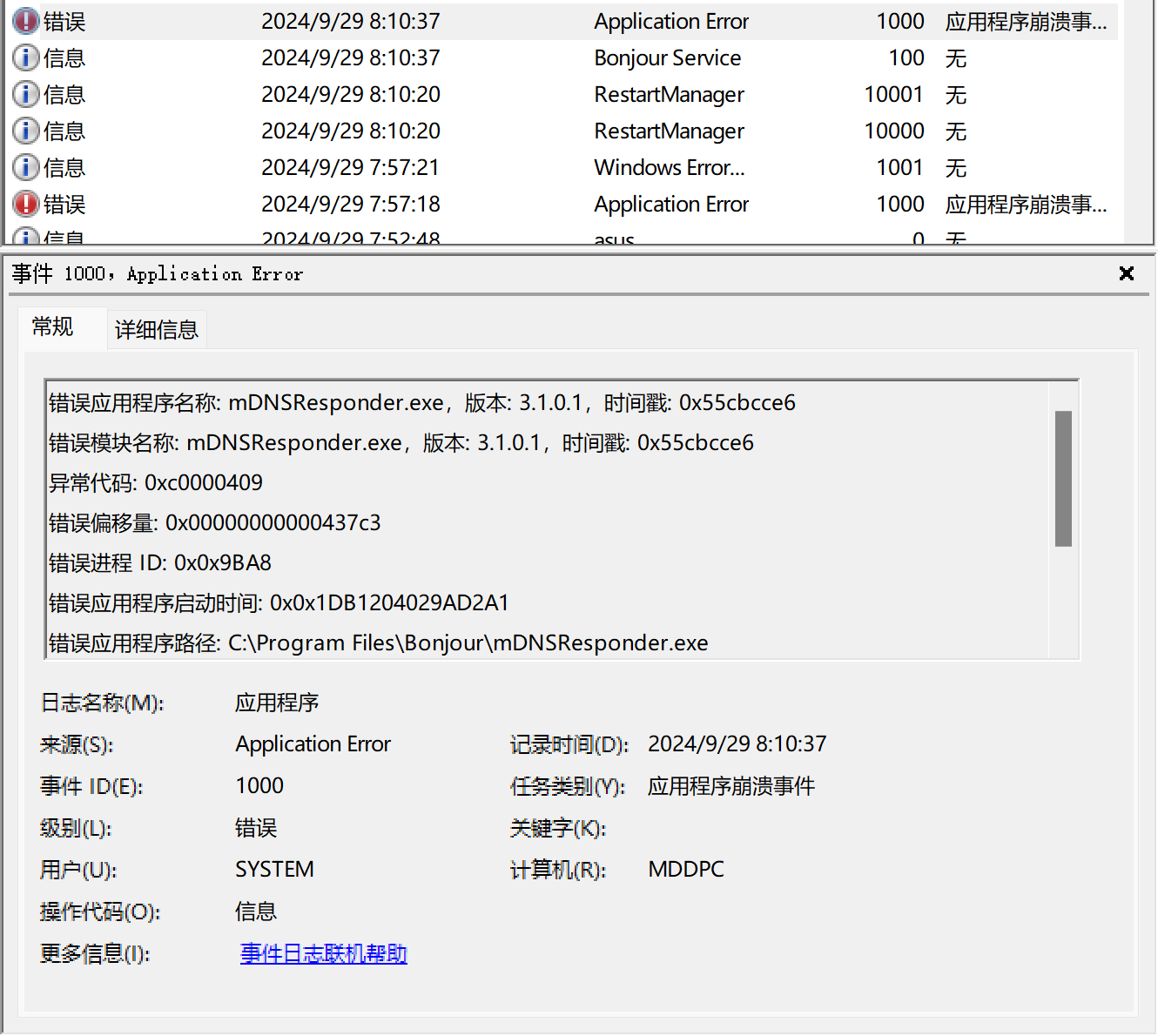
Task: Click the description text box scrollbar thumb
Action: [1063, 479]
